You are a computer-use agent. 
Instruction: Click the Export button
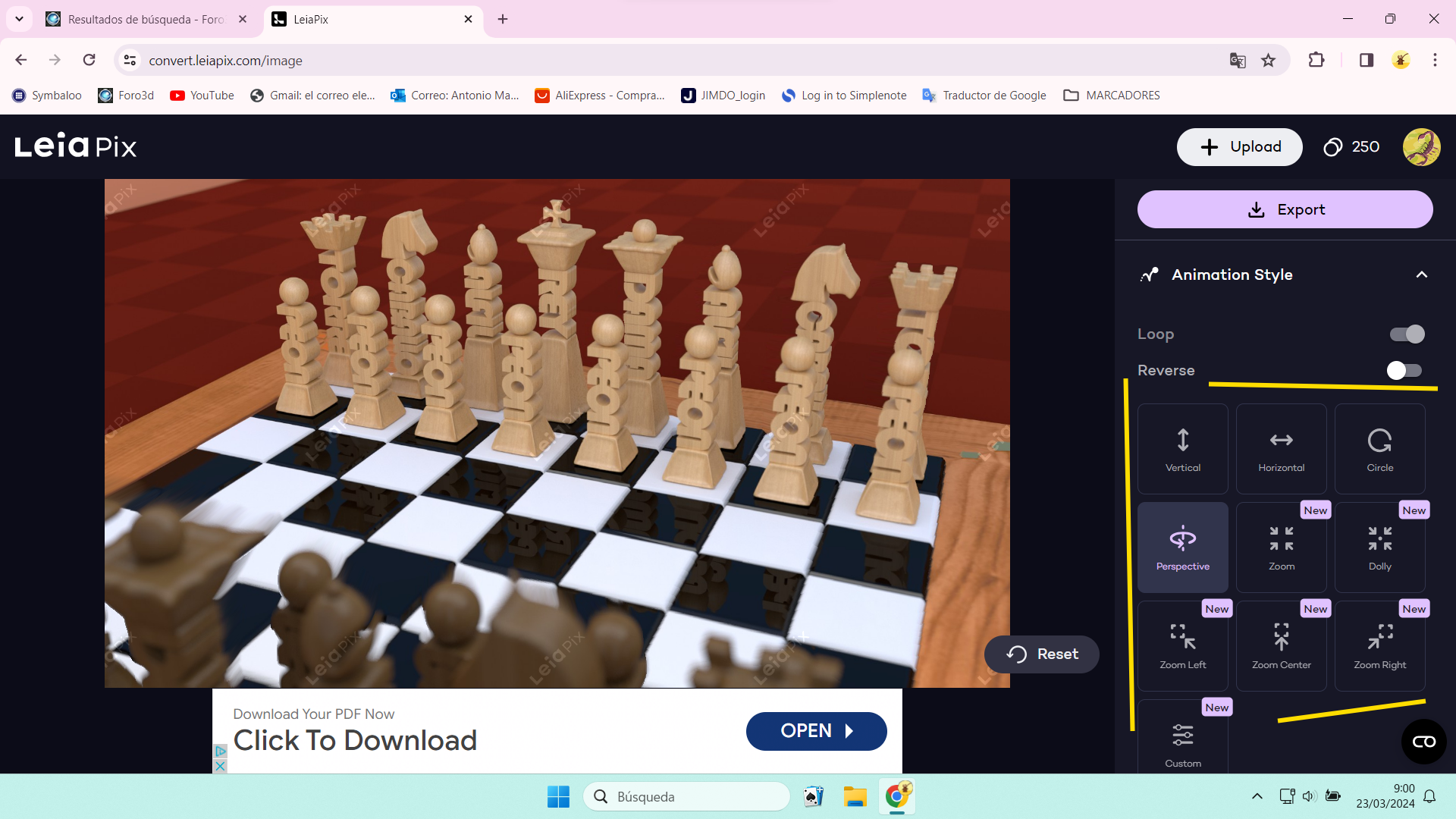click(1285, 209)
